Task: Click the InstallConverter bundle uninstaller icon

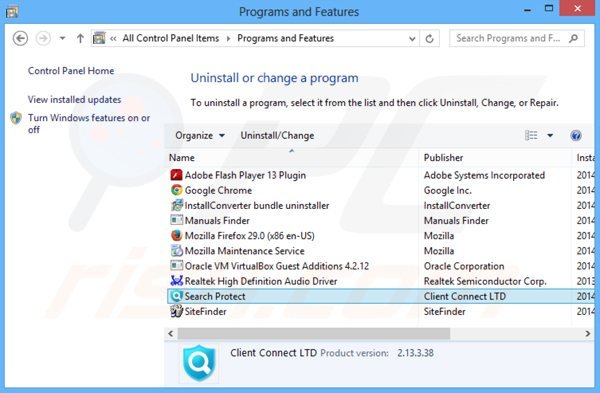Action: (176, 205)
